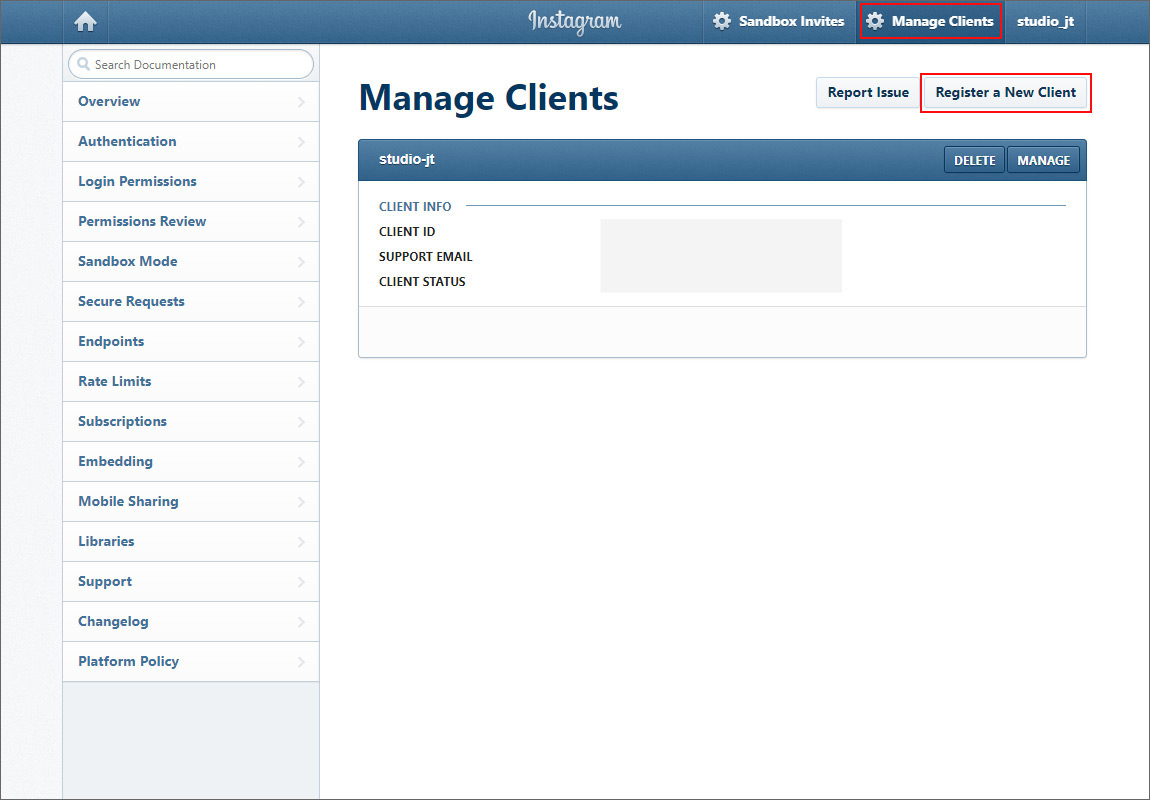Select Secure Requests in sidebar
This screenshot has height=800, width=1150.
tap(131, 301)
